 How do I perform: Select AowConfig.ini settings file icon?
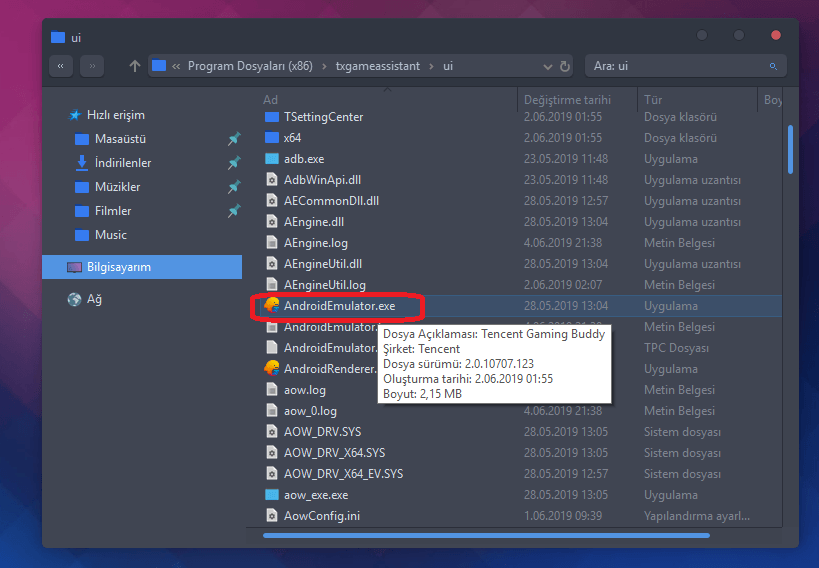[272, 516]
